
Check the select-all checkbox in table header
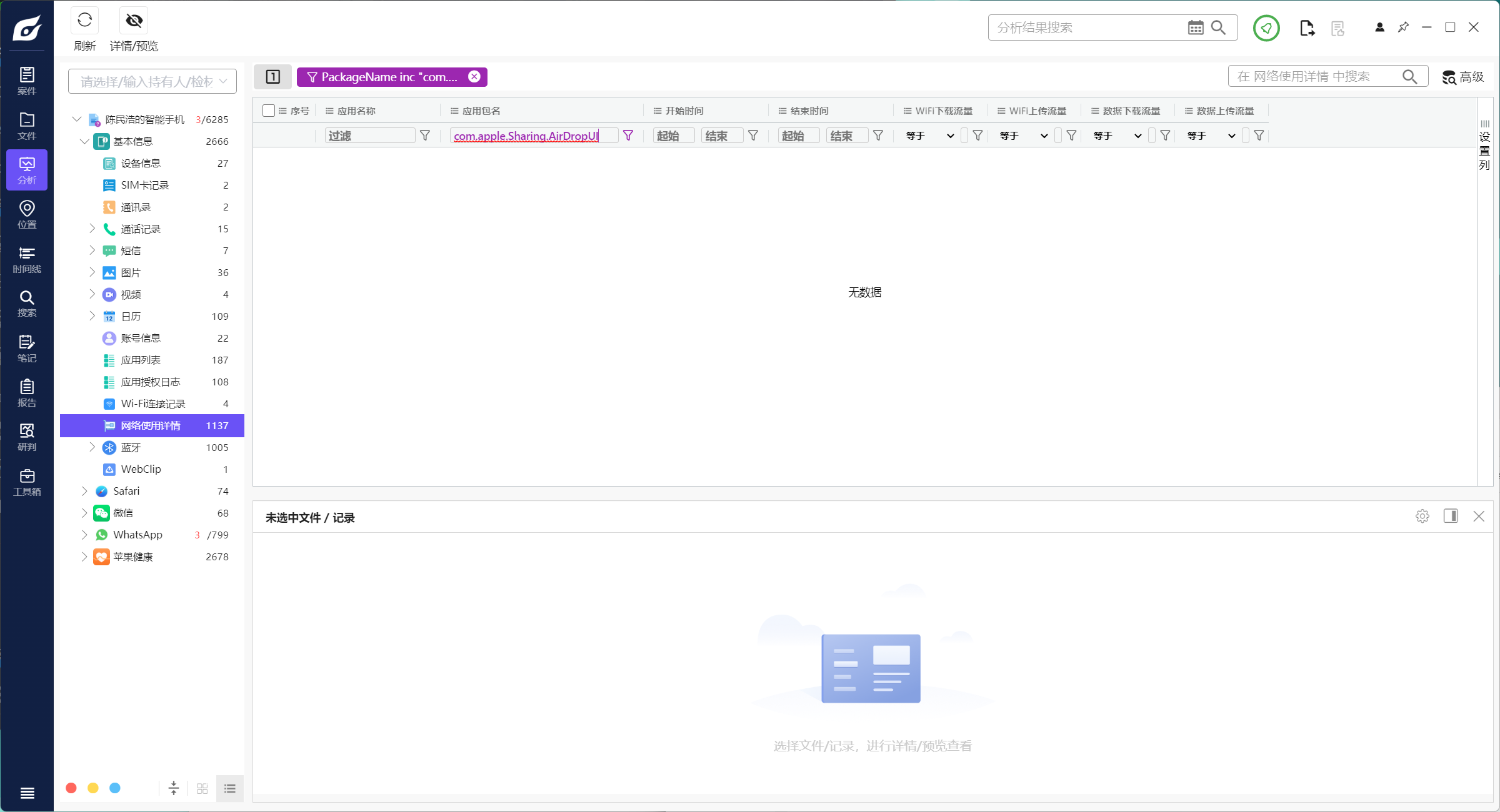tap(269, 111)
